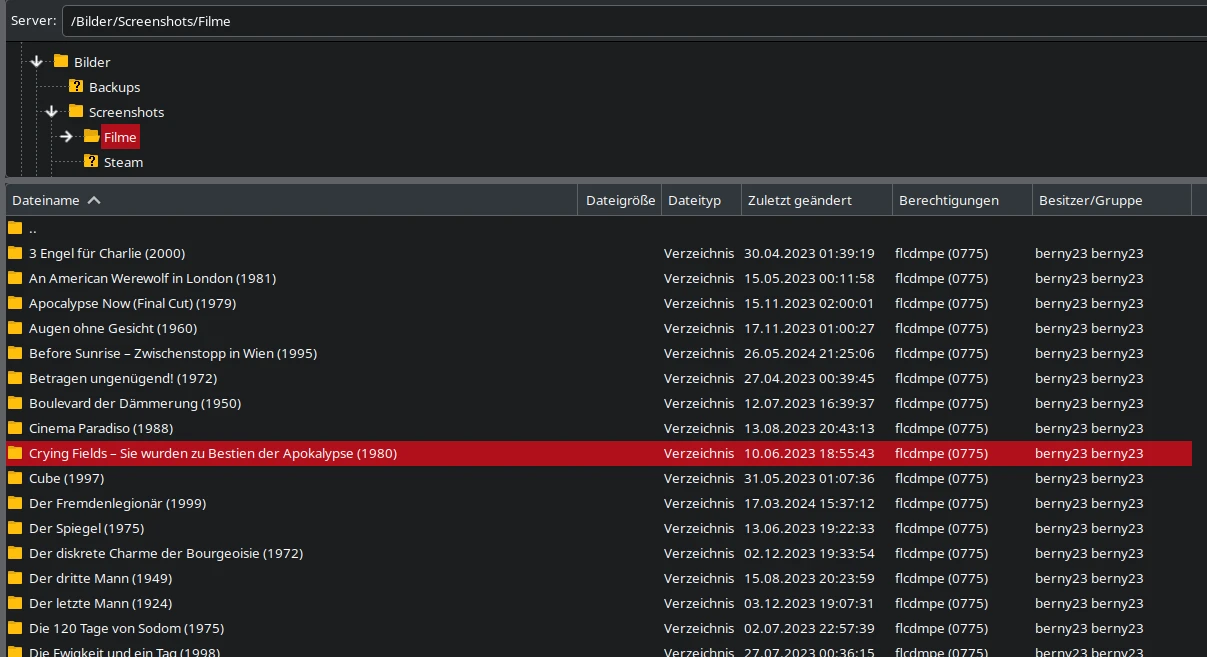This screenshot has height=657, width=1207.
Task: Click date '10.06.2023 18:55:43' in highlighted row
Action: [x=809, y=453]
